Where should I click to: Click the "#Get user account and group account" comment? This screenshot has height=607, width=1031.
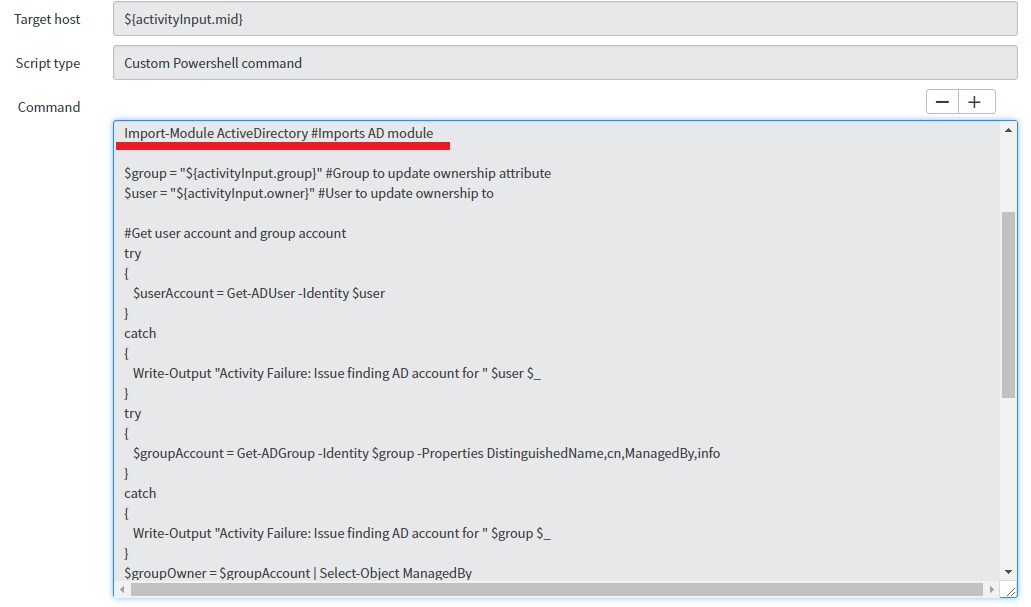[235, 233]
